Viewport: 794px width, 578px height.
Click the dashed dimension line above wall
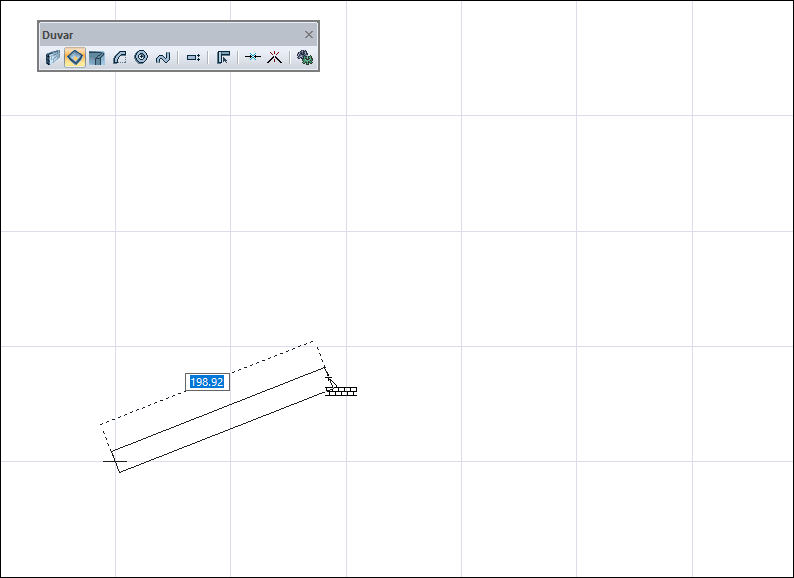(x=207, y=382)
